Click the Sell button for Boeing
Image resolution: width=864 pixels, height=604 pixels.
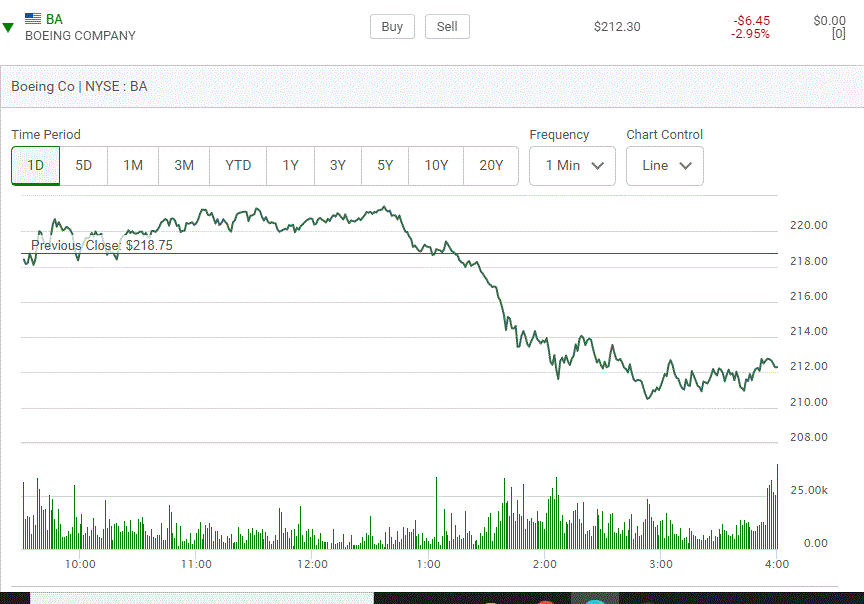point(447,26)
